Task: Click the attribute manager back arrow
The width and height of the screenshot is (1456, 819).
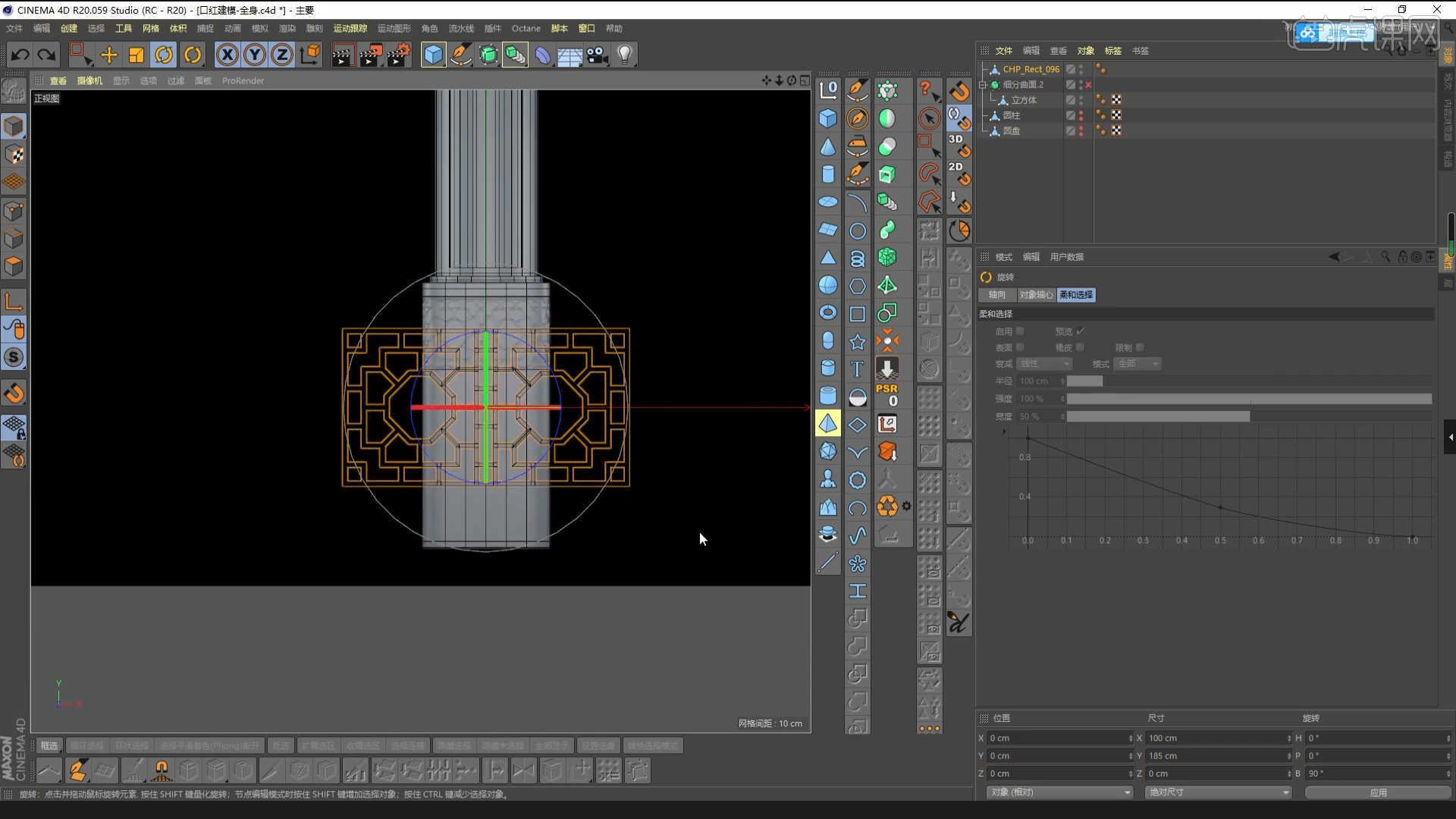Action: click(1334, 257)
